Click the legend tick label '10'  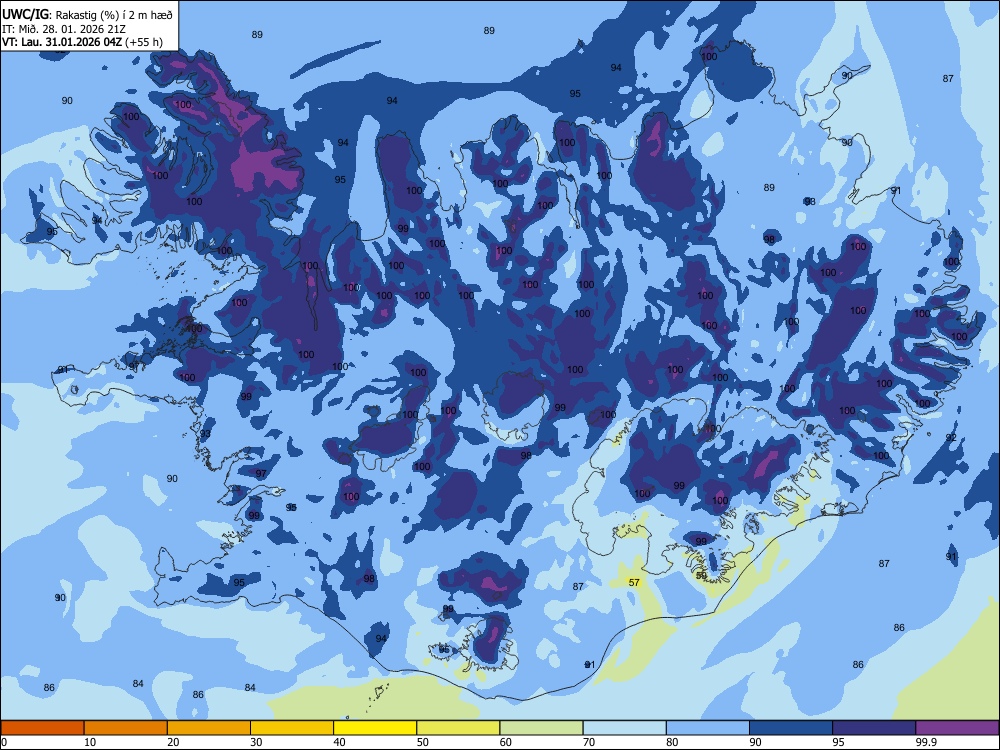point(90,742)
